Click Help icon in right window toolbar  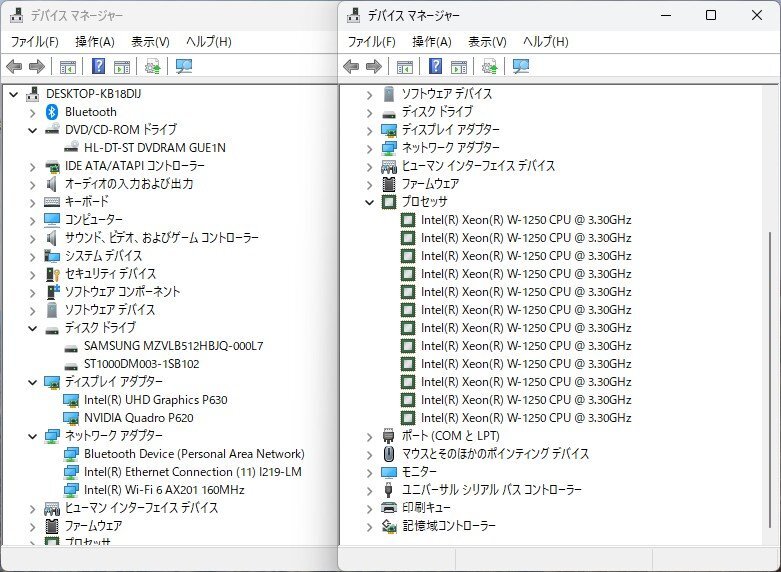pos(436,66)
